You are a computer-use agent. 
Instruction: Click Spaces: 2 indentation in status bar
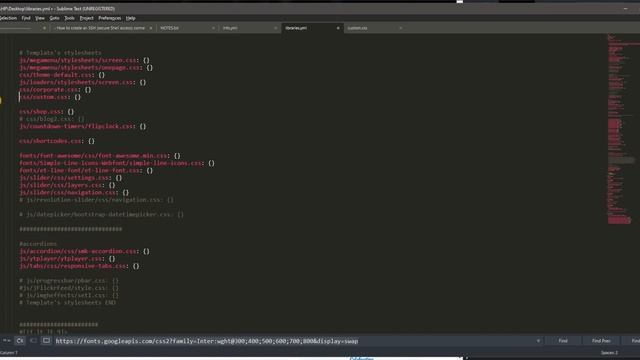point(609,353)
